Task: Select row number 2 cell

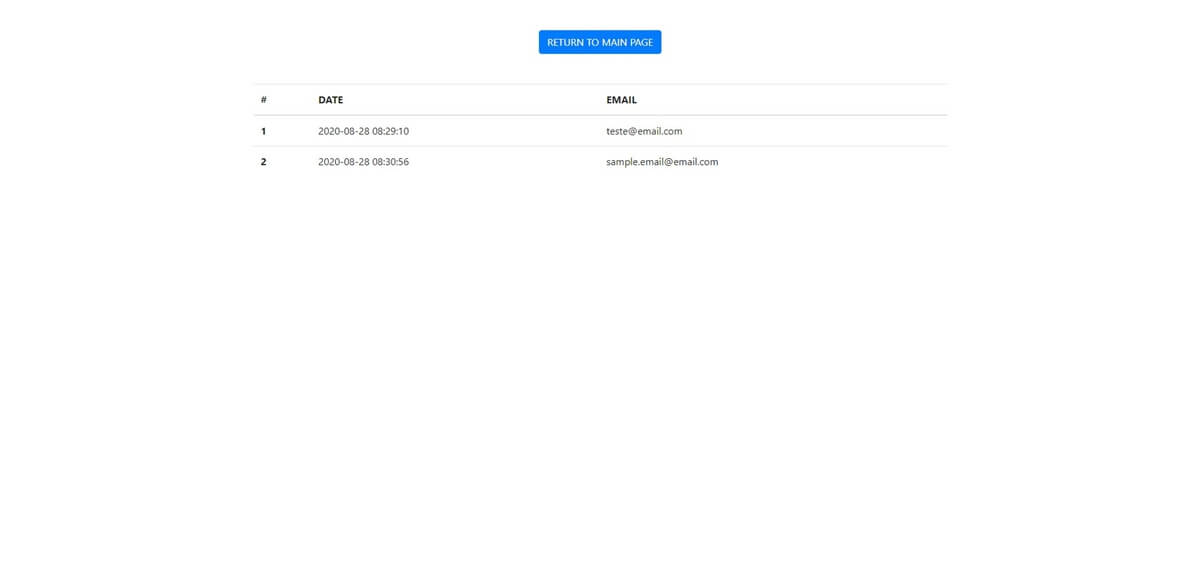Action: [264, 162]
